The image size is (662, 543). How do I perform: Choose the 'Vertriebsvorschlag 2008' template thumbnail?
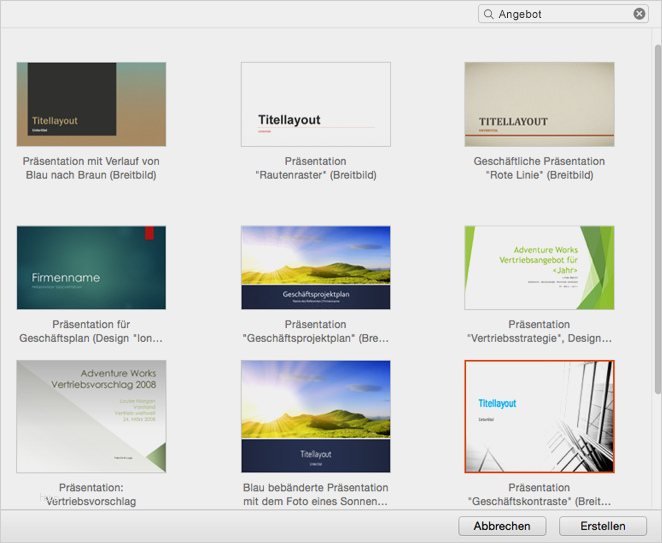pos(91,416)
